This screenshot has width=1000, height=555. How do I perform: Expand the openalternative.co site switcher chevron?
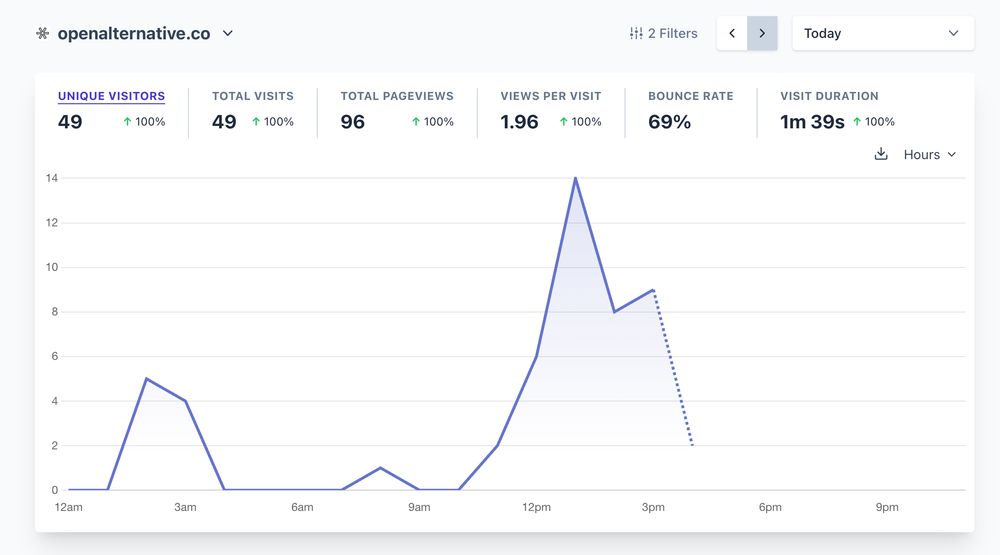click(x=228, y=33)
